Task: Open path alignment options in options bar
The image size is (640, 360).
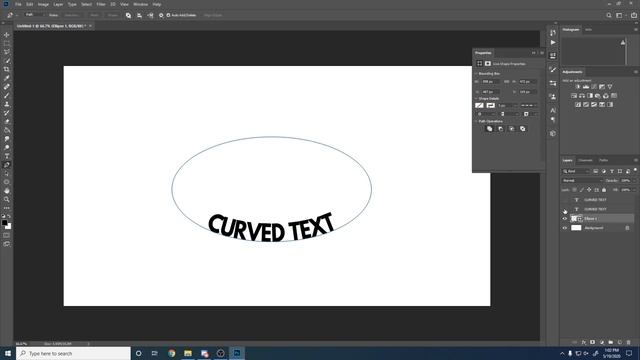Action: click(x=140, y=15)
